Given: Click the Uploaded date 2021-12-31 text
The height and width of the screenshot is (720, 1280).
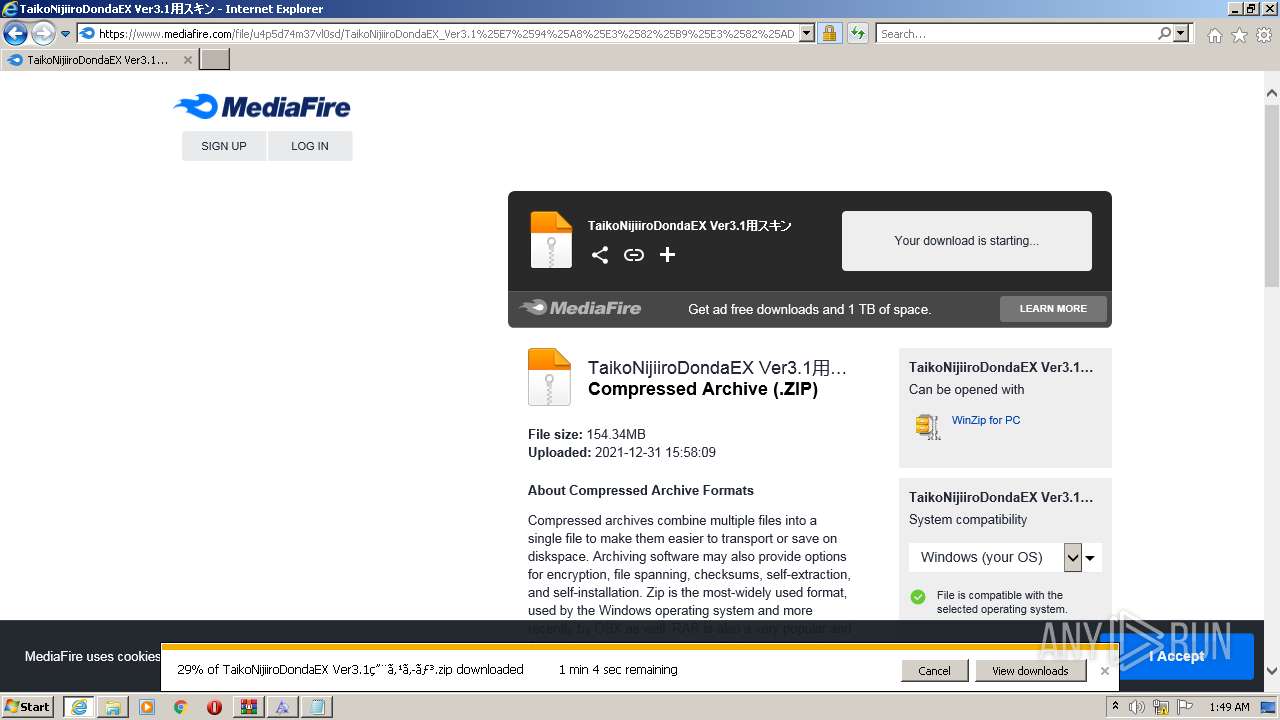Looking at the screenshot, I should [622, 452].
